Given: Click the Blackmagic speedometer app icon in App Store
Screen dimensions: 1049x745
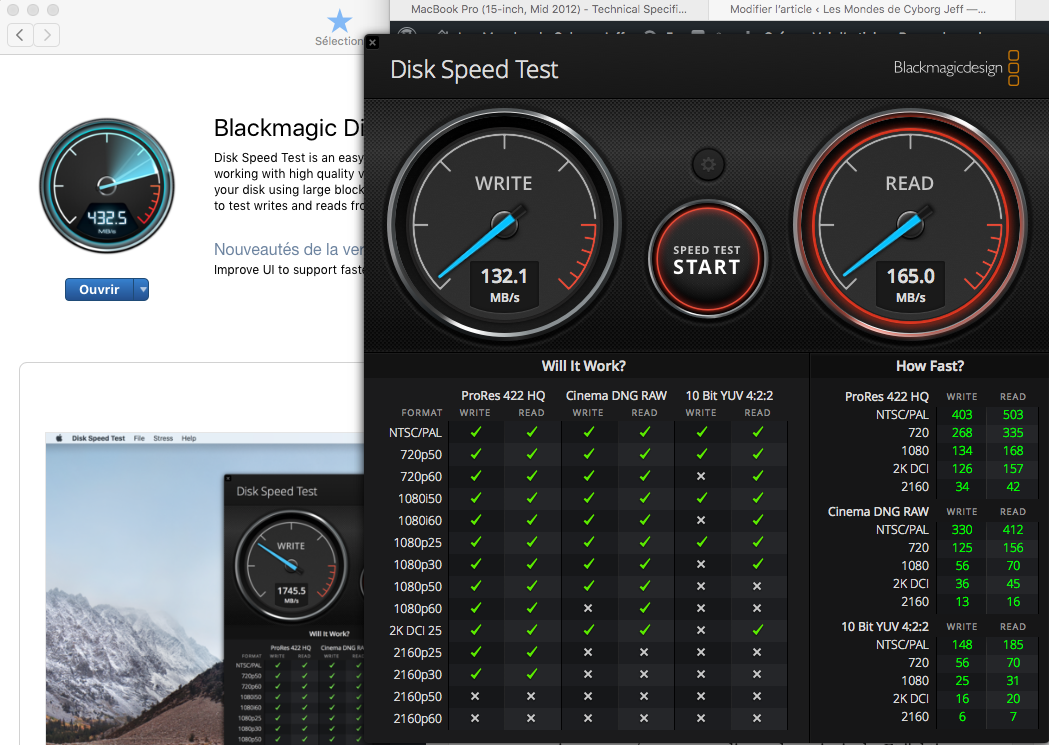Looking at the screenshot, I should (x=107, y=186).
